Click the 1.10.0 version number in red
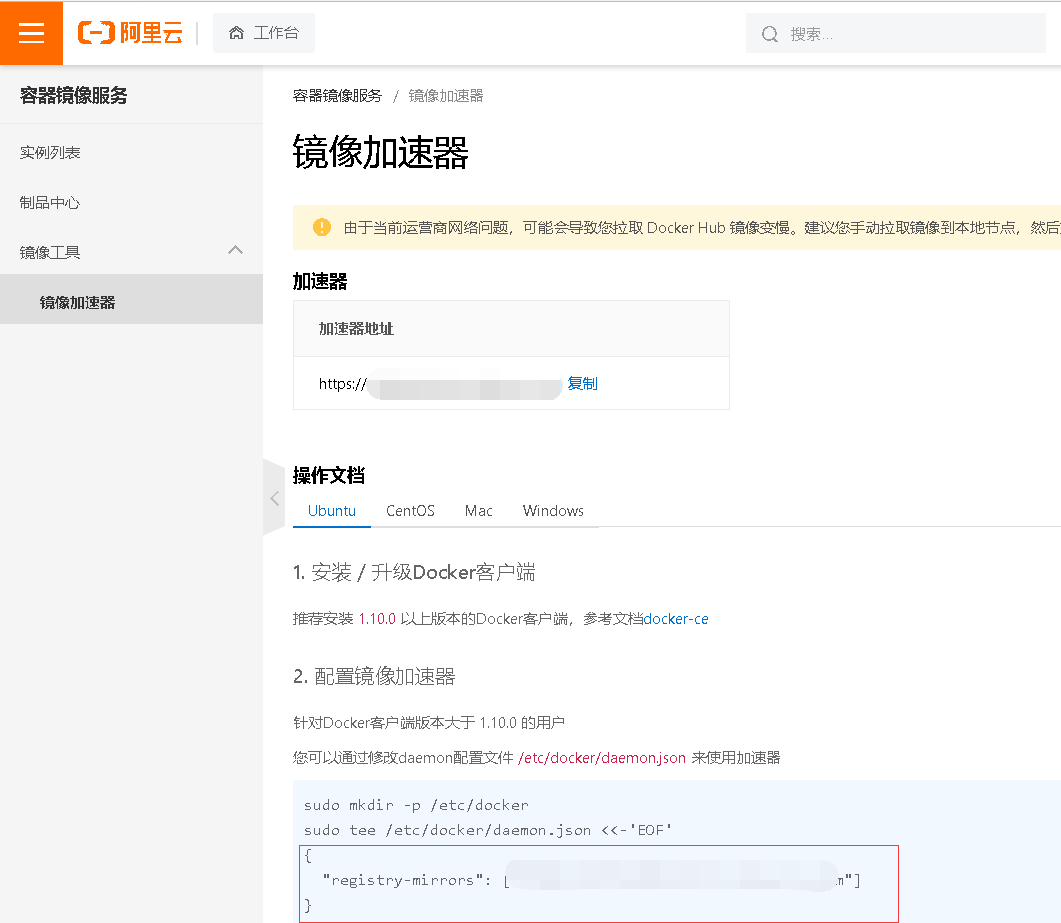 377,619
